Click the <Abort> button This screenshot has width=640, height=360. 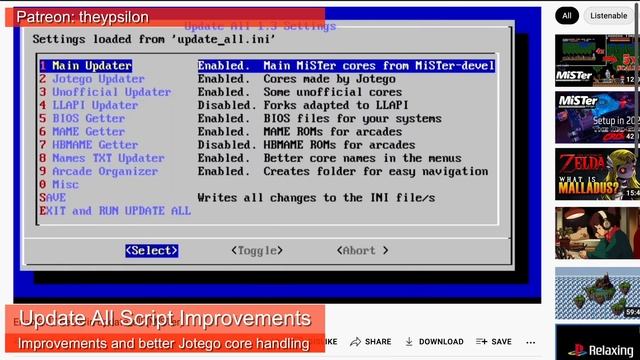point(362,251)
